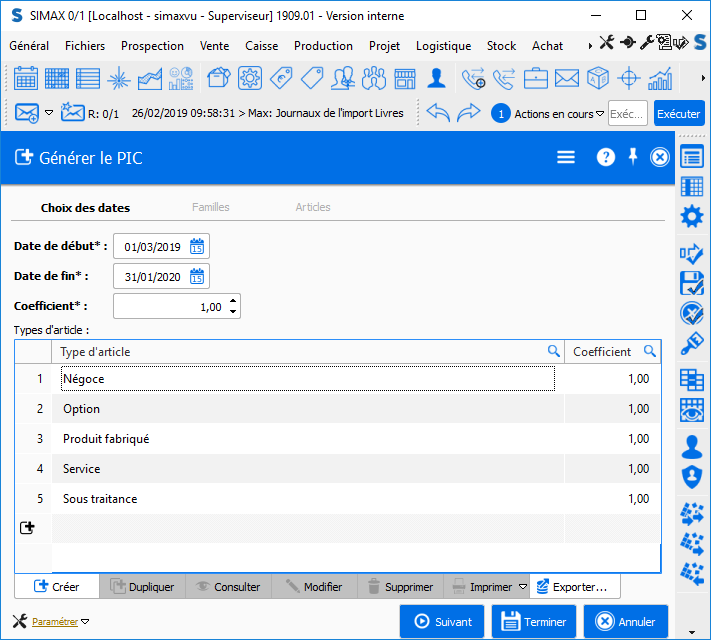Expand the Actions en cours dropdown
Screen dimensions: 711x640
[x=600, y=114]
